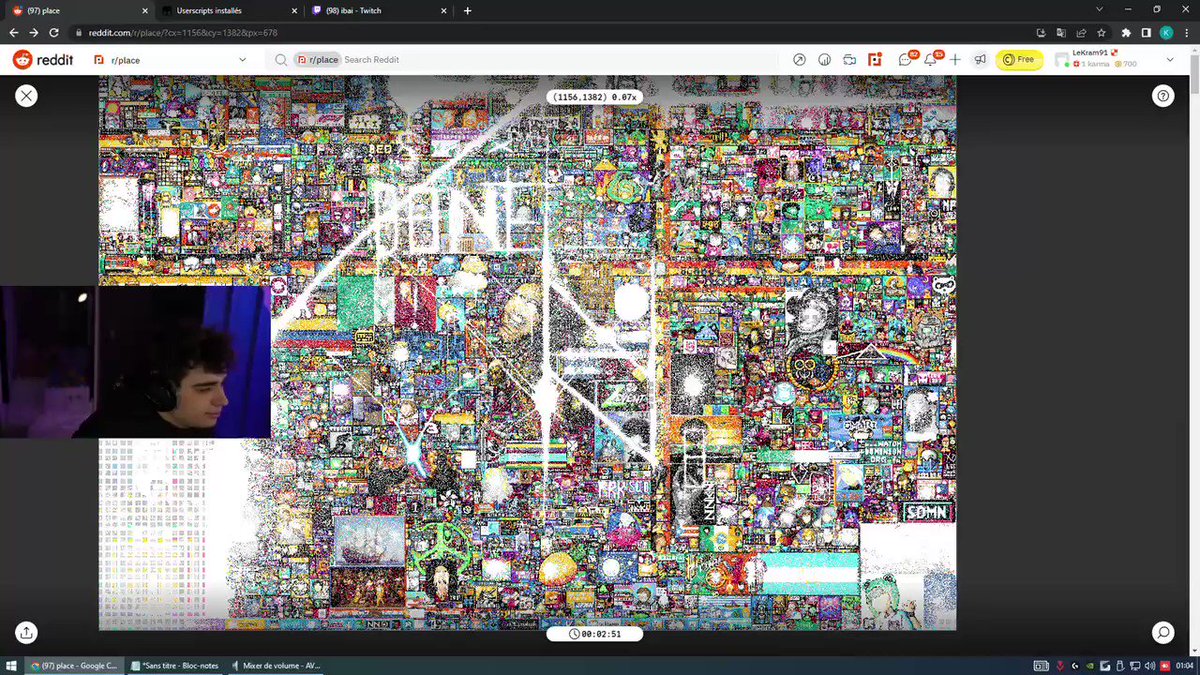1200x675 pixels.
Task: Go back in browser history
Action: pyautogui.click(x=13, y=32)
